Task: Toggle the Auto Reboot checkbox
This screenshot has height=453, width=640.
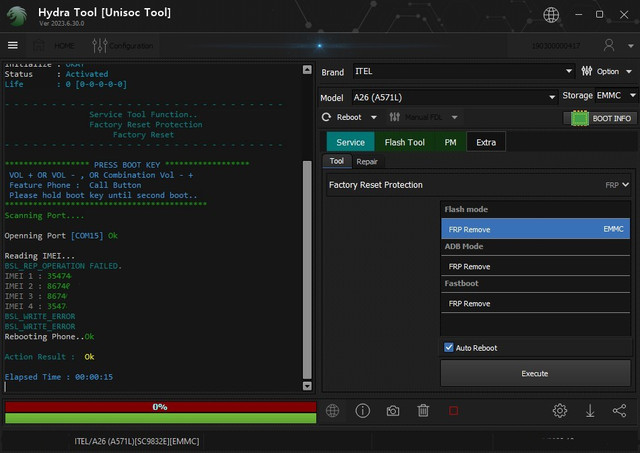Action: point(449,347)
